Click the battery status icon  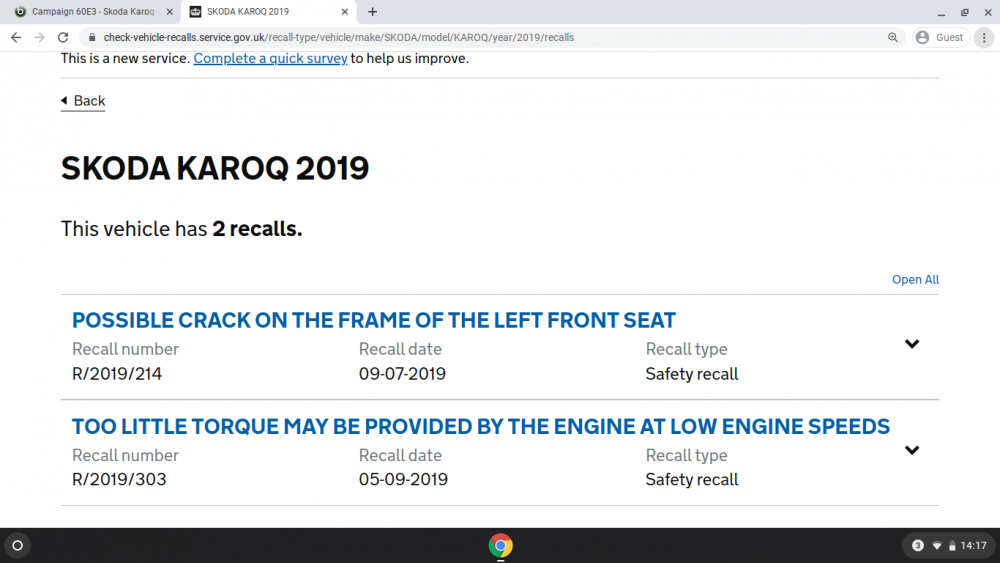pos(952,545)
